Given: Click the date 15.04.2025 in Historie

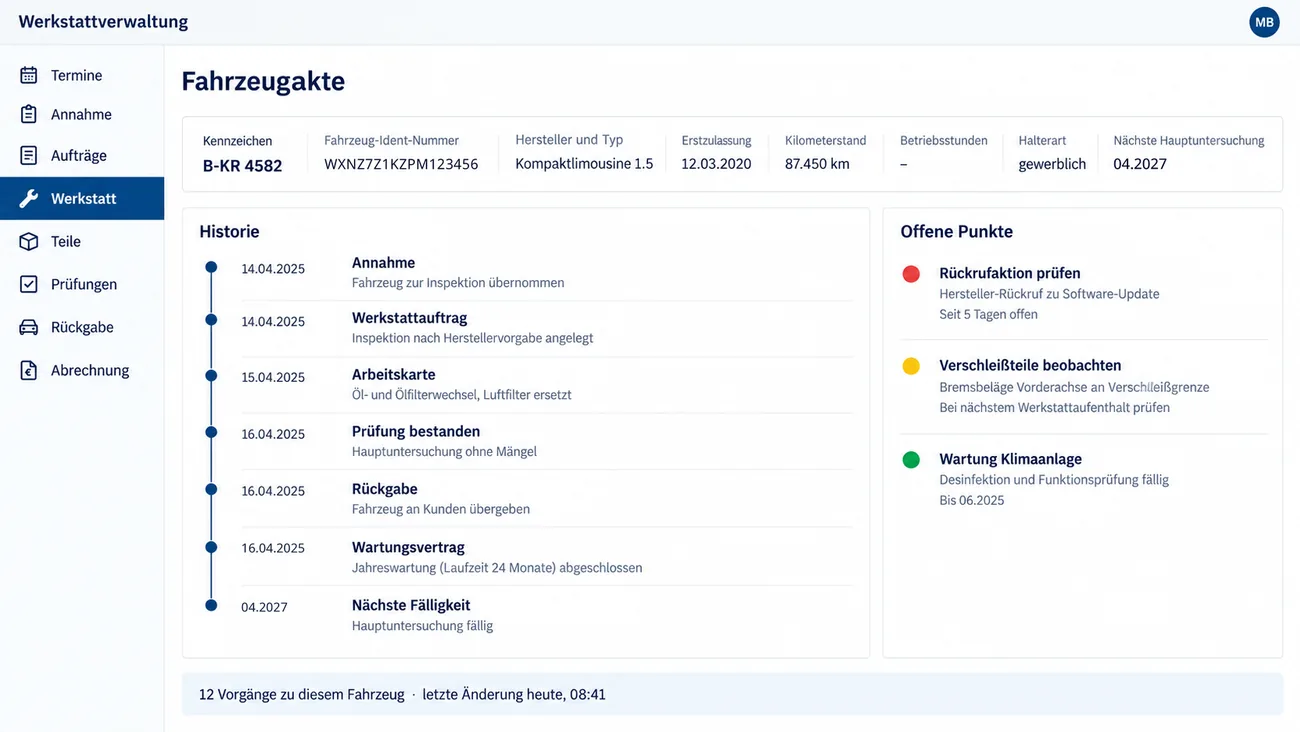Looking at the screenshot, I should coord(273,377).
